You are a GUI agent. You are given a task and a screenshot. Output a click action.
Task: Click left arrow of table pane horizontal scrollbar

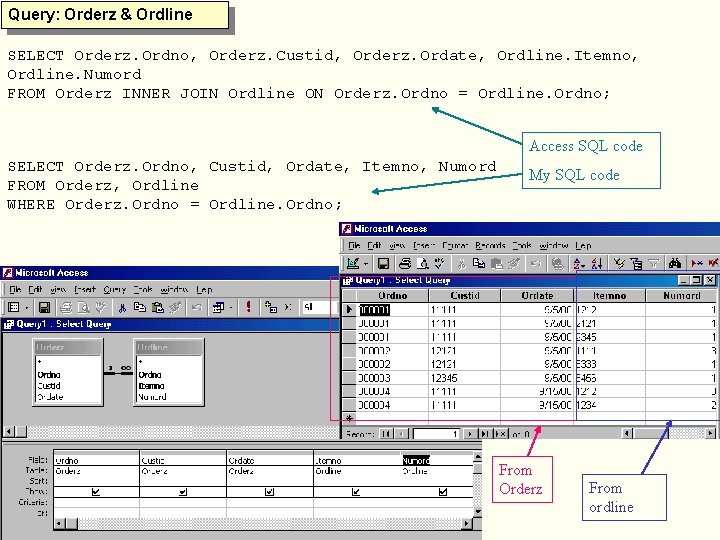(9, 432)
